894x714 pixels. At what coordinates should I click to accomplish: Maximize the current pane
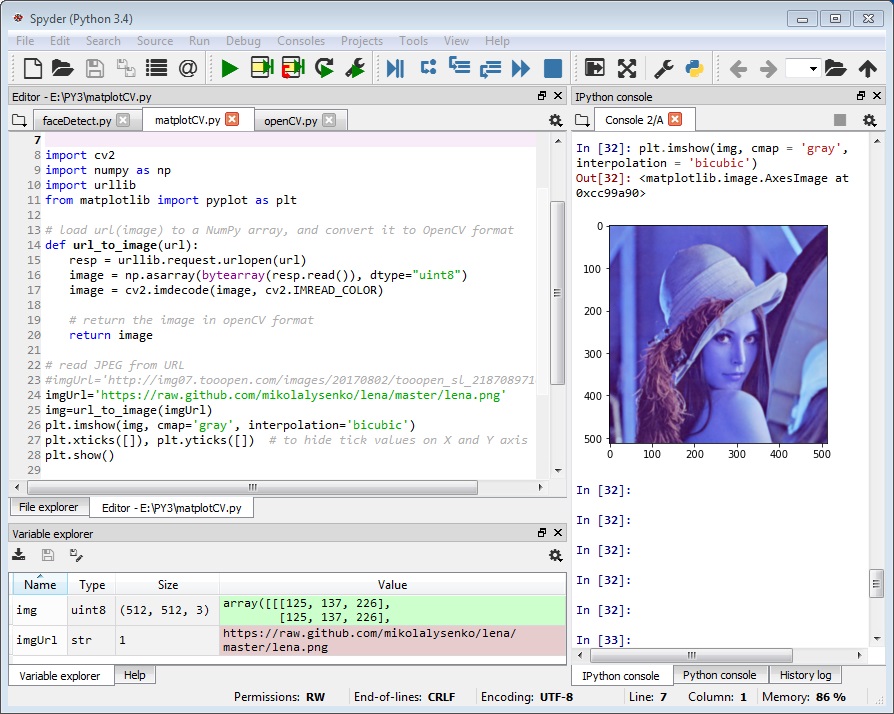tap(595, 68)
